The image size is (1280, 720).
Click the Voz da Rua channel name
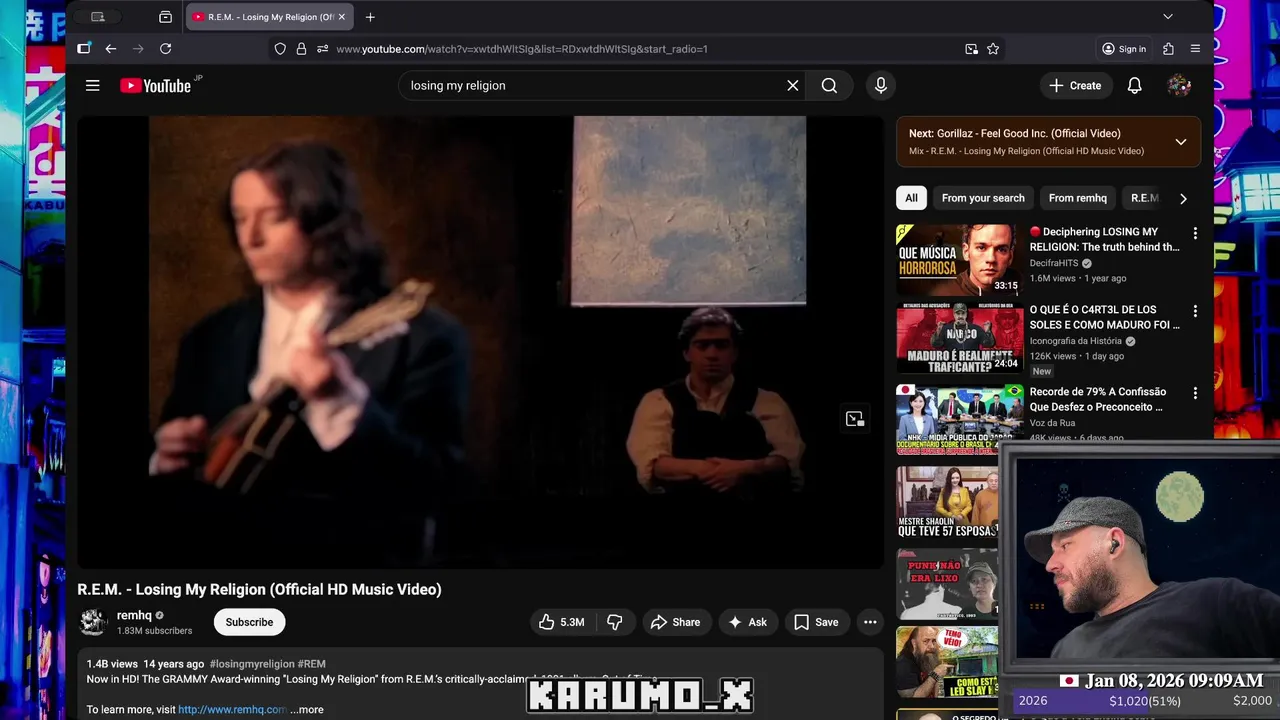[1052, 423]
